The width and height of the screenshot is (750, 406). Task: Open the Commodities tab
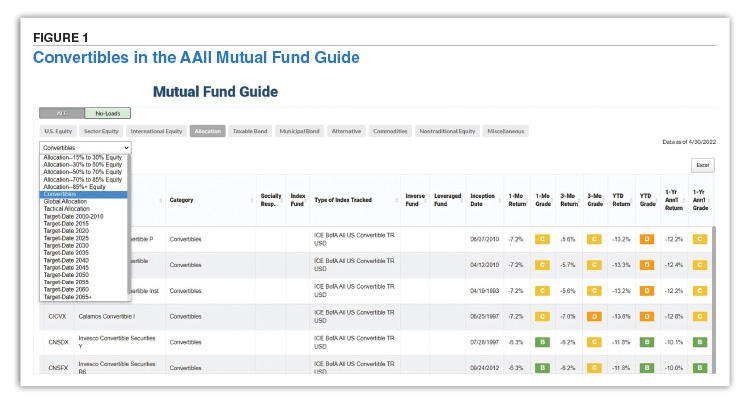tap(390, 131)
